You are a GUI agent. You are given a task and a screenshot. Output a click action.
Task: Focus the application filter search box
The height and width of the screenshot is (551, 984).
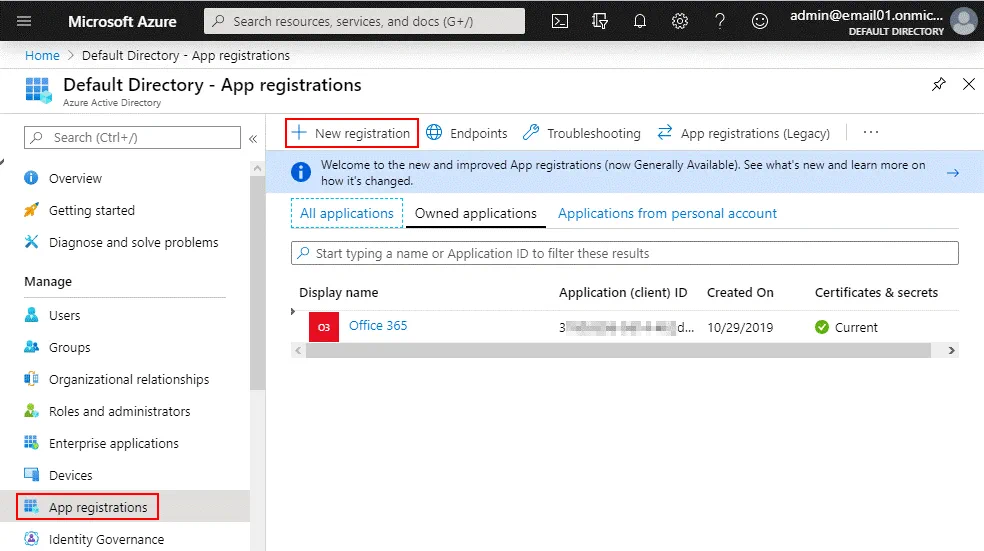624,253
